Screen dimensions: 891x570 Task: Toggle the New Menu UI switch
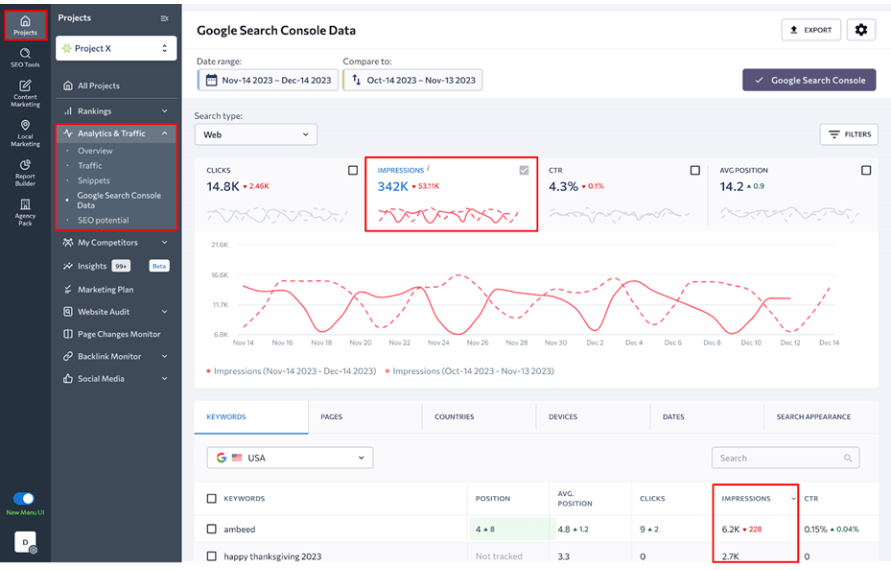pyautogui.click(x=23, y=498)
